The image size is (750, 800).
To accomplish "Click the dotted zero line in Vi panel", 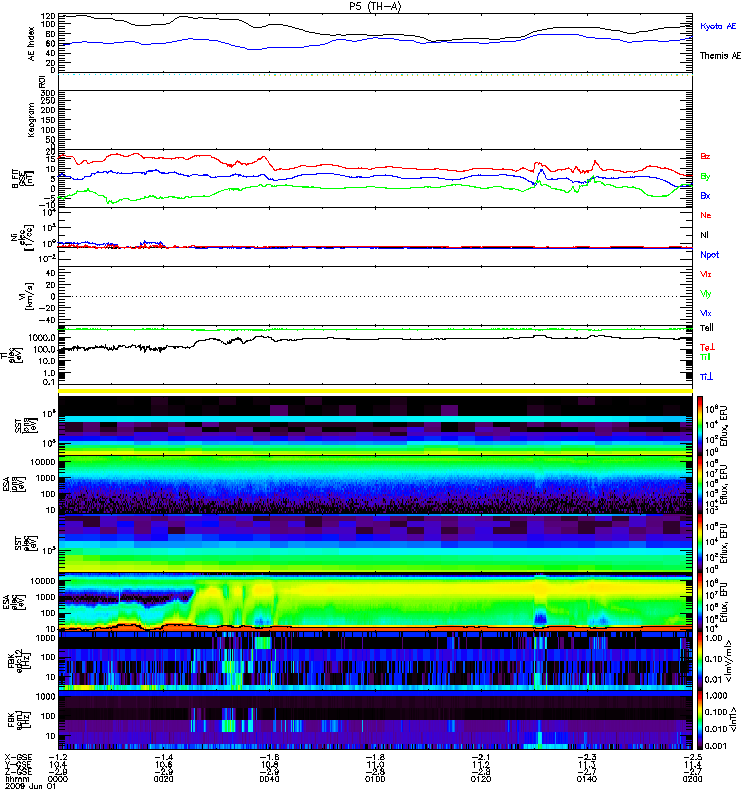I will tap(376, 296).
